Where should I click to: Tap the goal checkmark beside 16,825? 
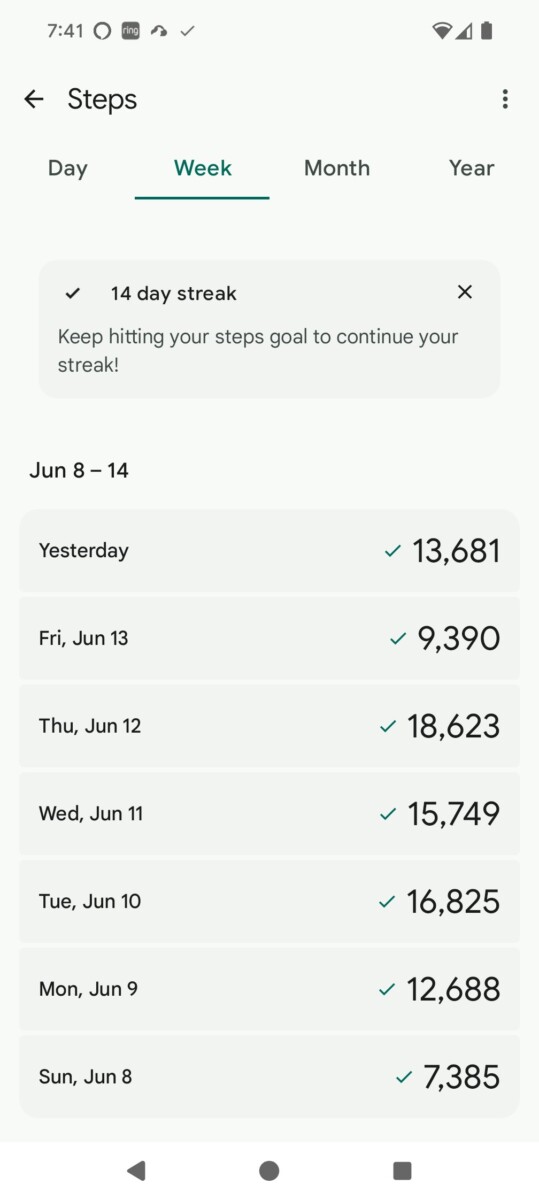[x=387, y=902]
